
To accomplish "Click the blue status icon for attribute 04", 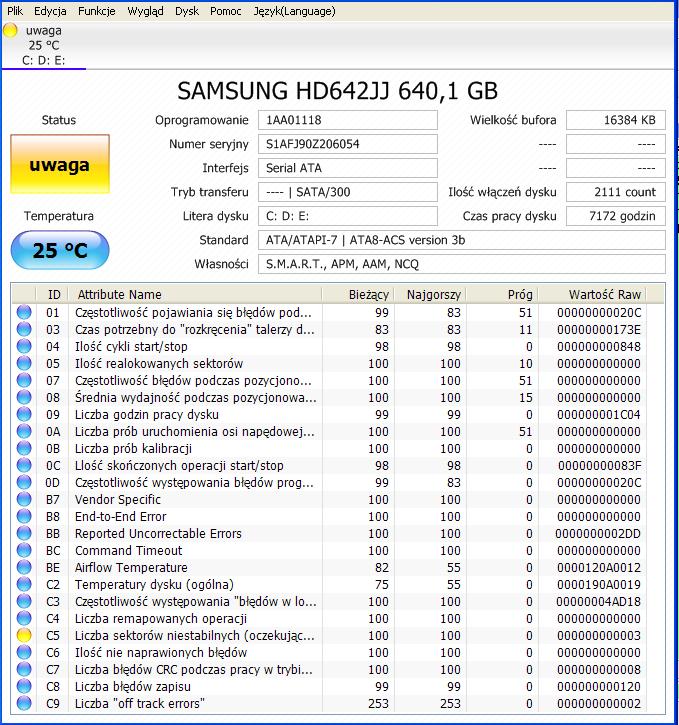I will point(24,346).
